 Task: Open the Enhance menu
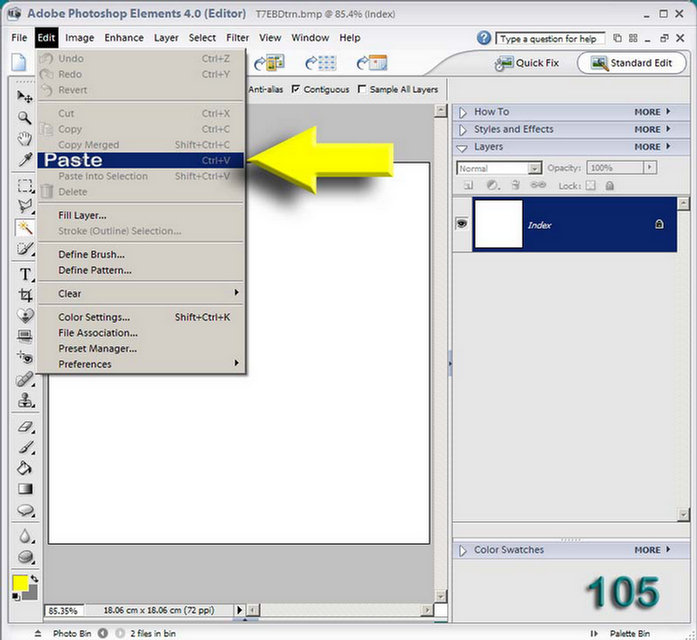click(124, 38)
